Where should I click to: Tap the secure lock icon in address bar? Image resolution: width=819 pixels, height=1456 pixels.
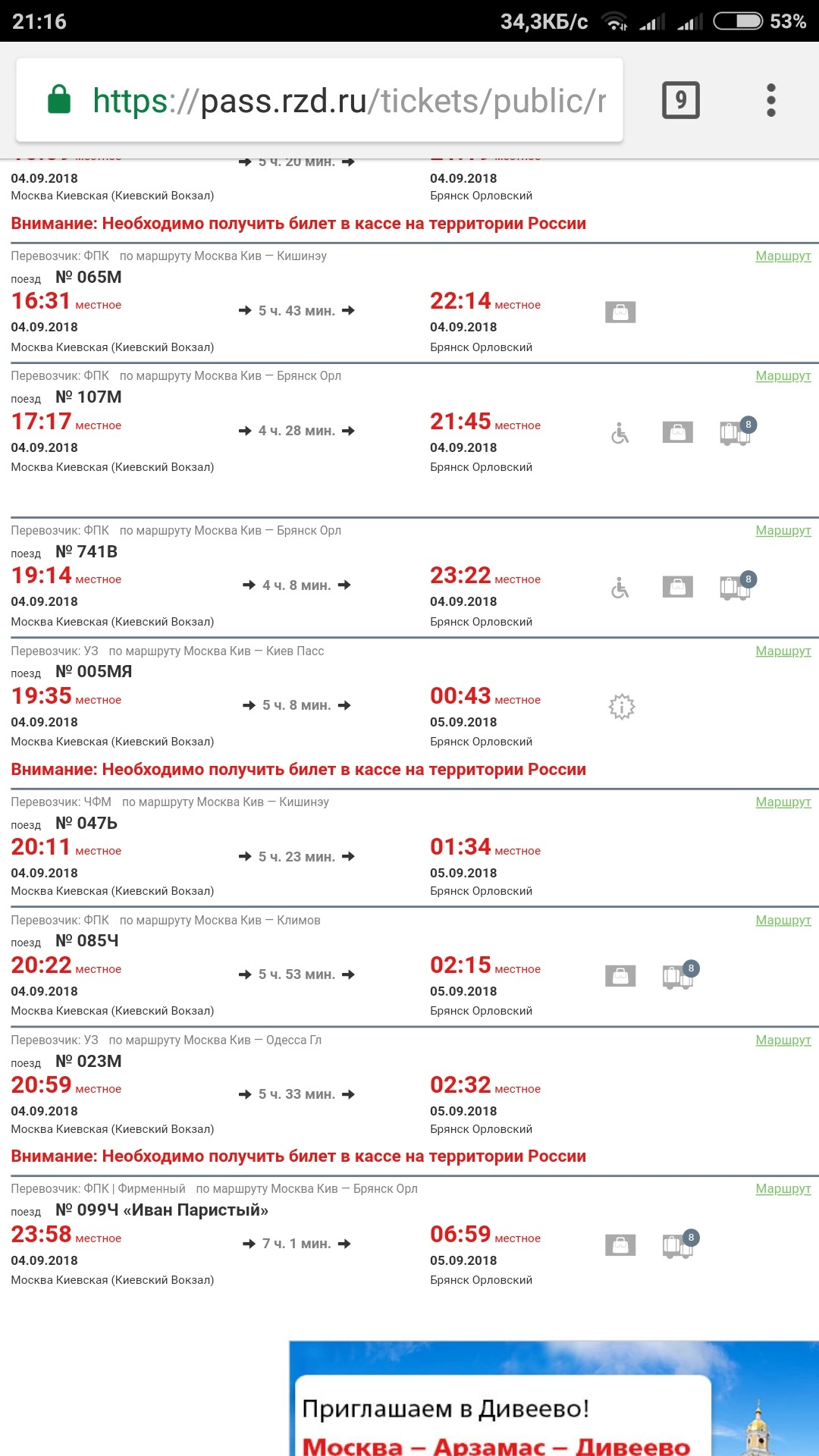tap(59, 100)
